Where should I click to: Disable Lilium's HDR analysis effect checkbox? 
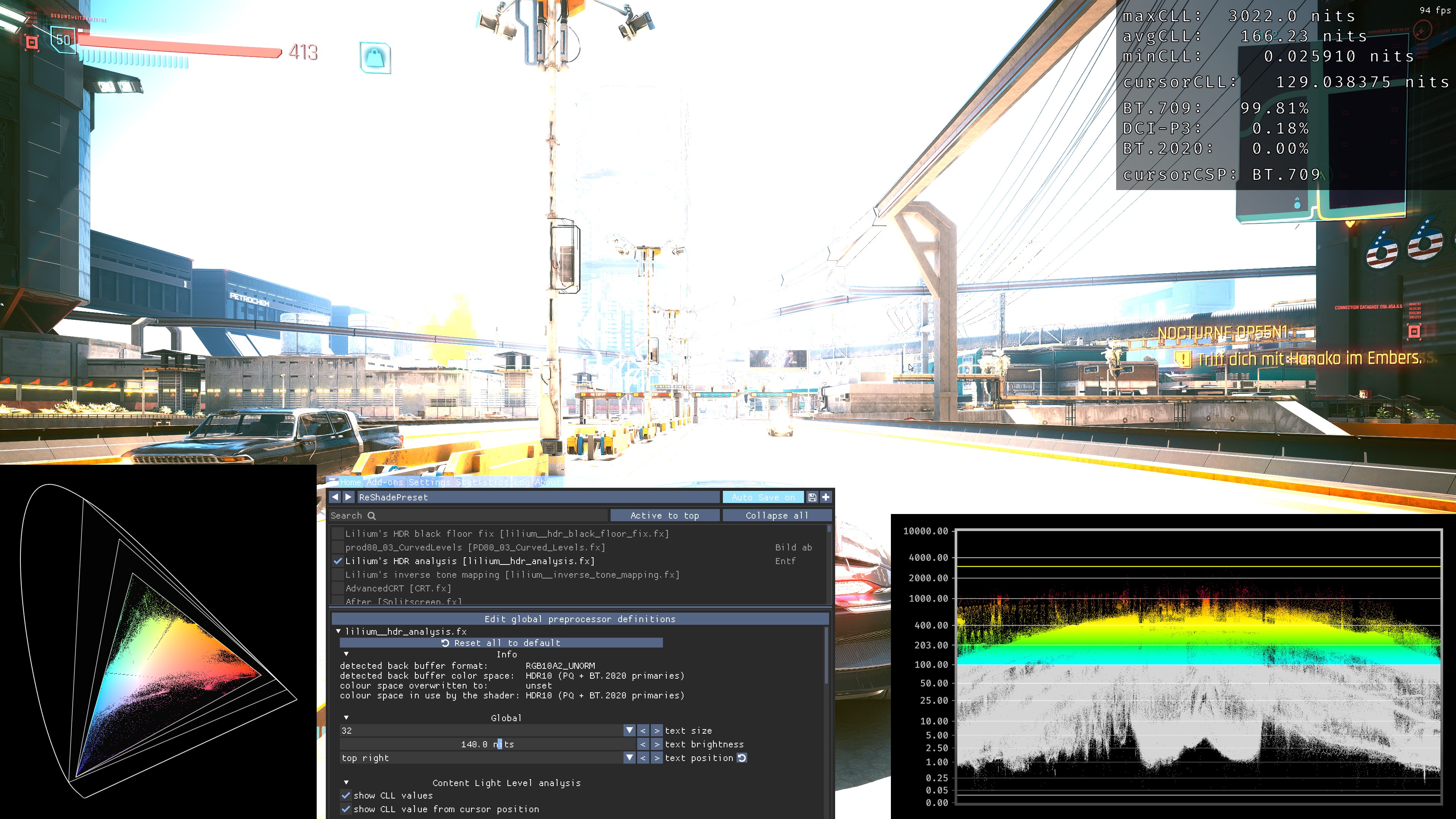[338, 561]
